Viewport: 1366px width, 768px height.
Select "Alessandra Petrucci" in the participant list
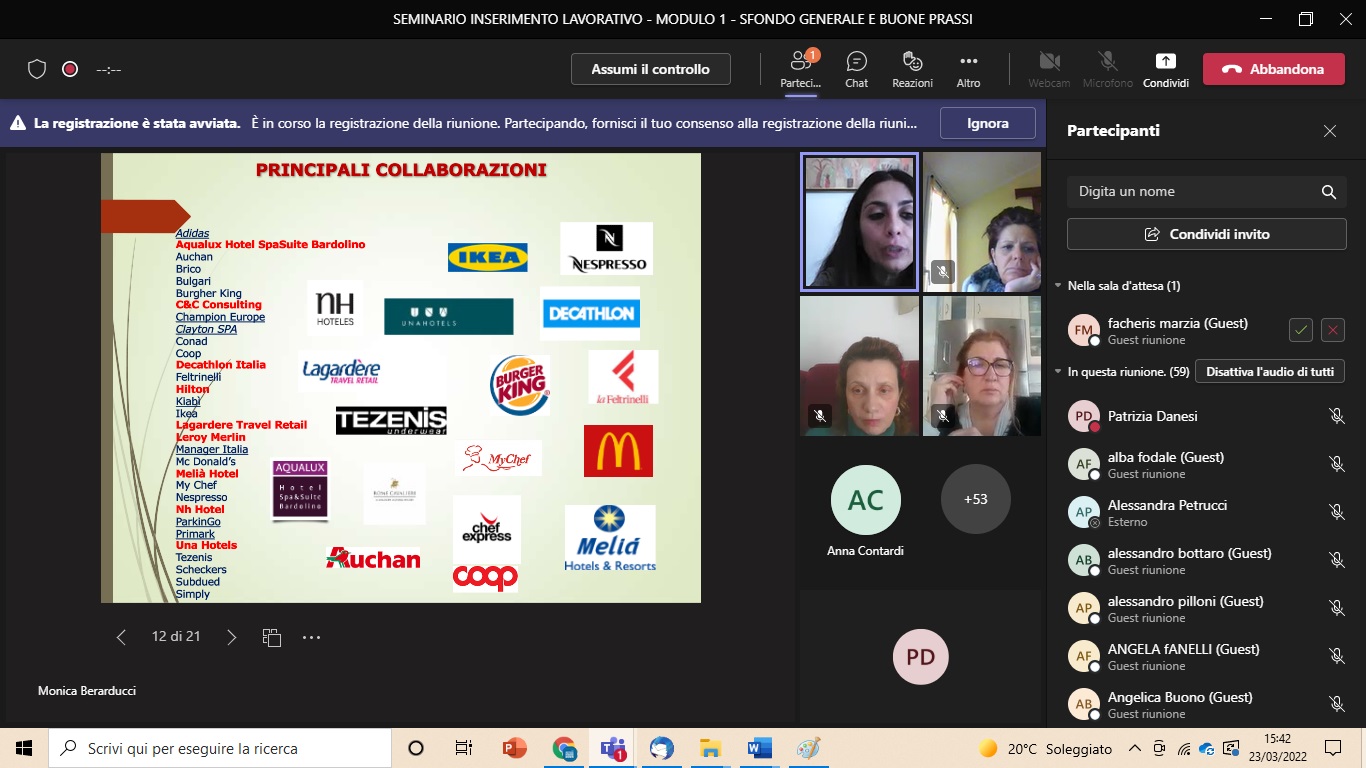[1167, 505]
